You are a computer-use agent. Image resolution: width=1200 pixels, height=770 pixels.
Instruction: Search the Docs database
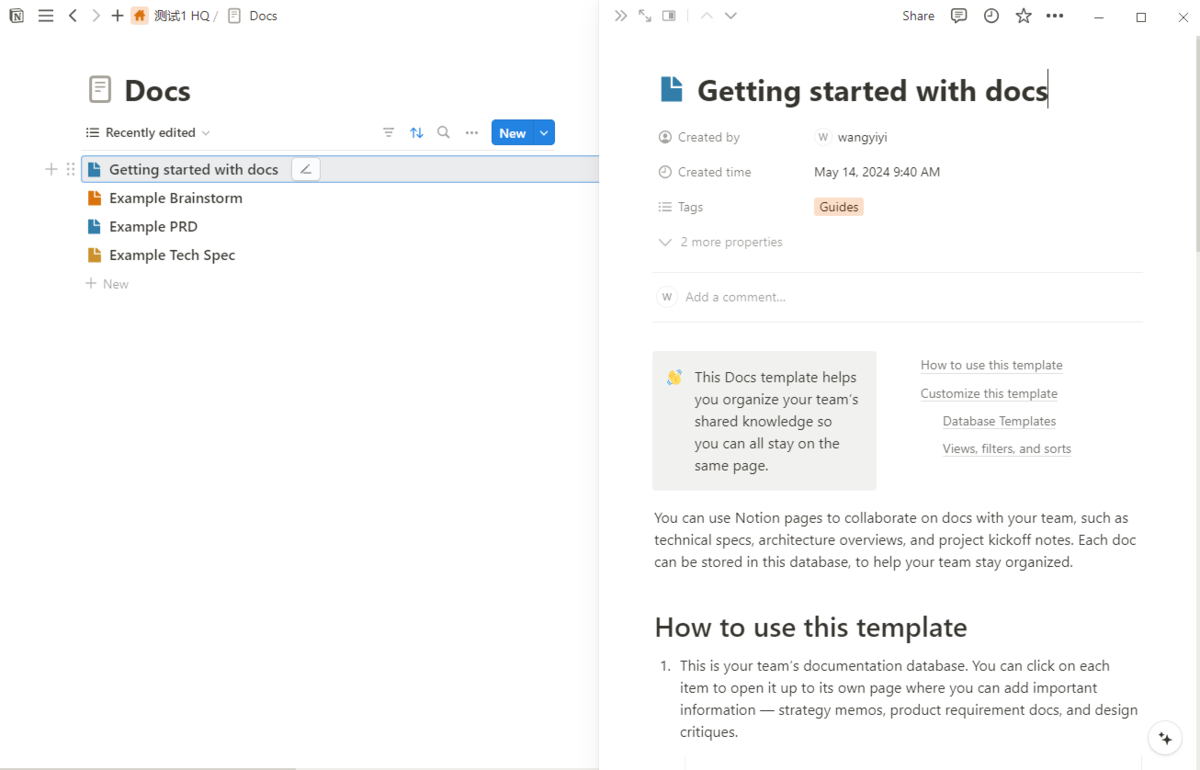[444, 133]
